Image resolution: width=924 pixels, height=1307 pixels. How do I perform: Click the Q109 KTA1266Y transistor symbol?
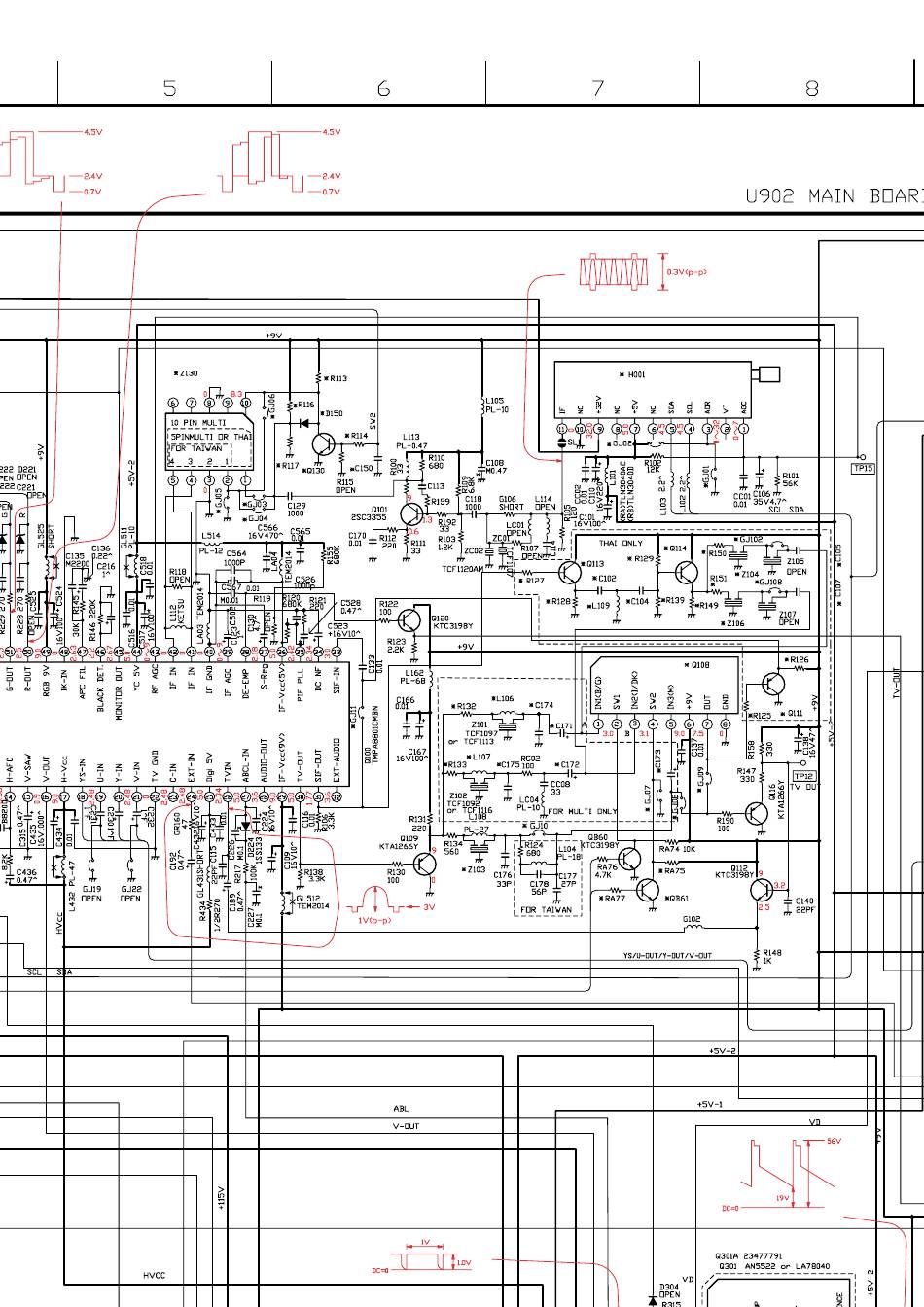tap(424, 862)
